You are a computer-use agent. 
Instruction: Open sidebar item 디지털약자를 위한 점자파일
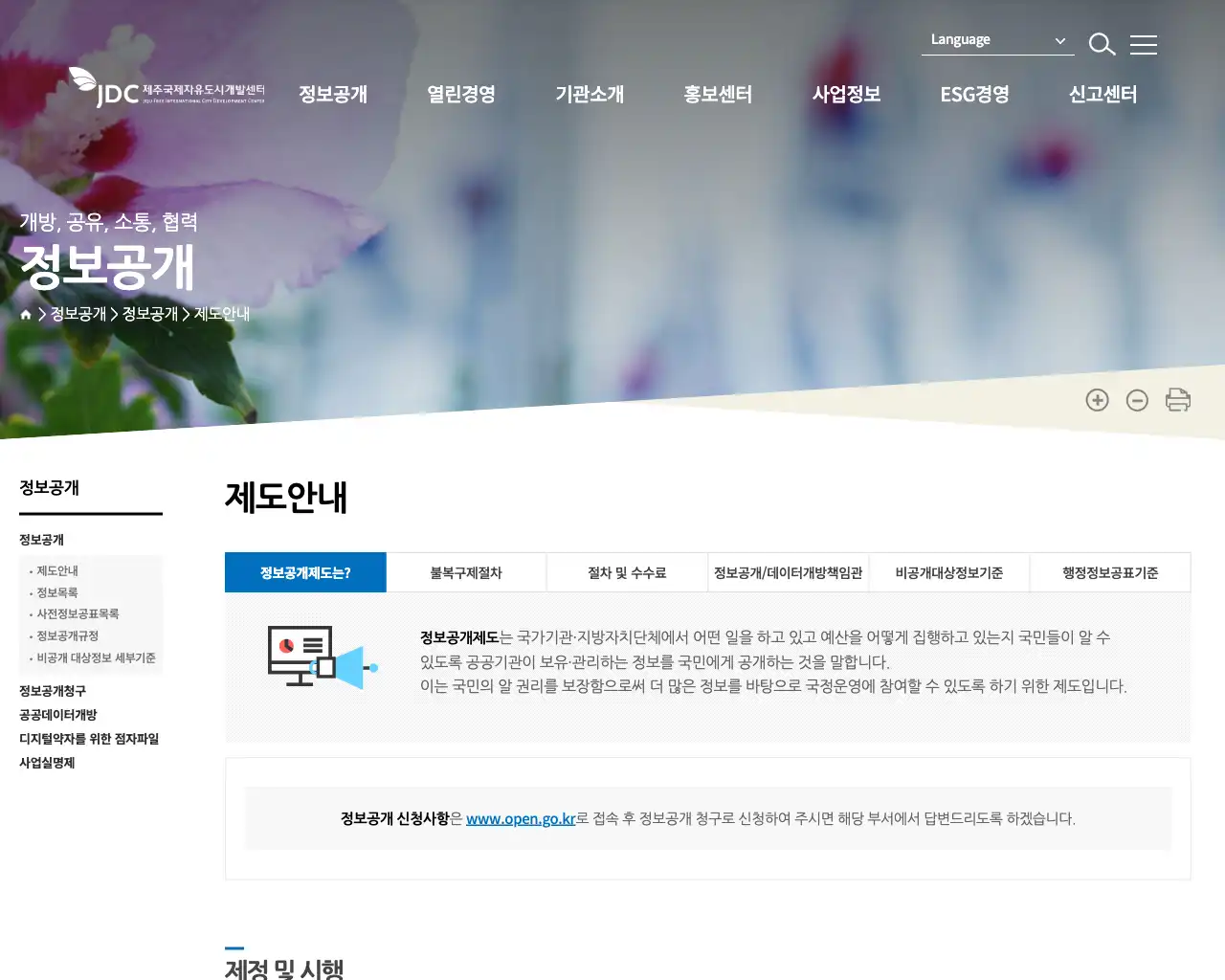coord(89,739)
